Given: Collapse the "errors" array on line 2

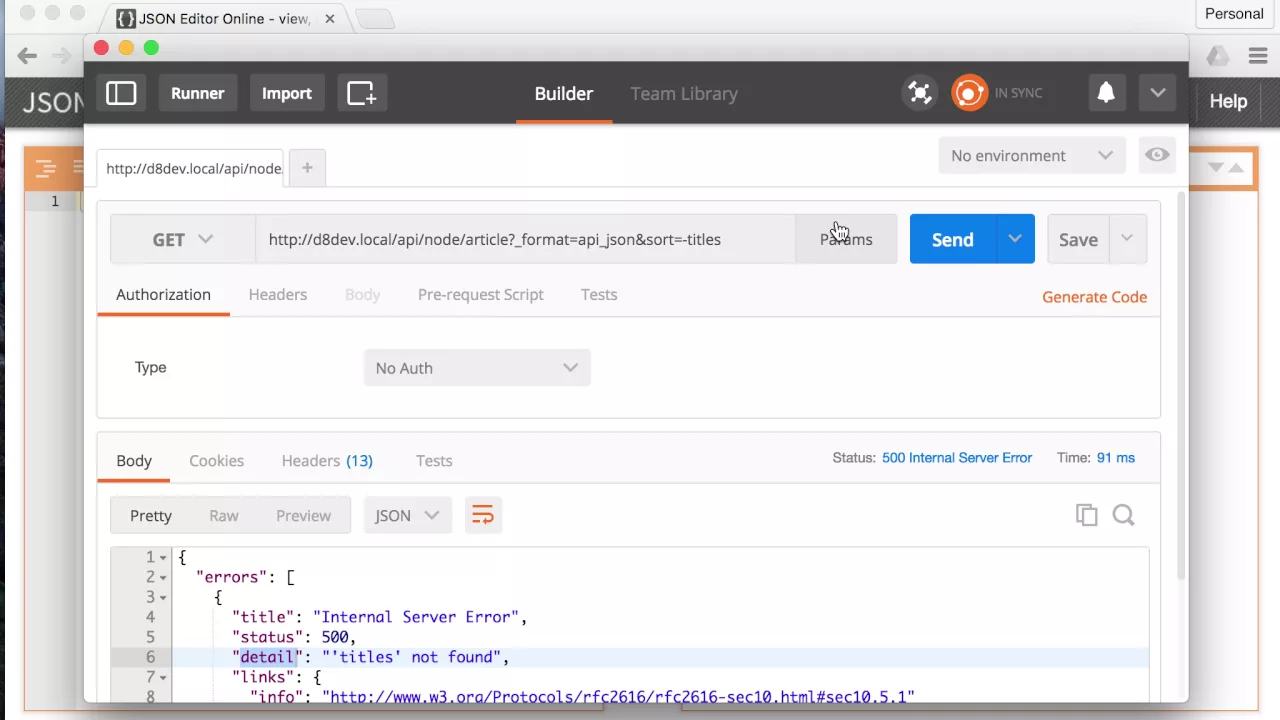Looking at the screenshot, I should [x=163, y=578].
